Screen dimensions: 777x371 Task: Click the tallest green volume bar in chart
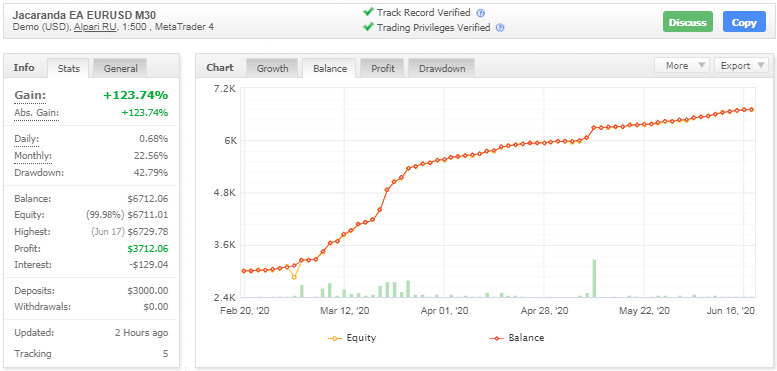(x=594, y=278)
